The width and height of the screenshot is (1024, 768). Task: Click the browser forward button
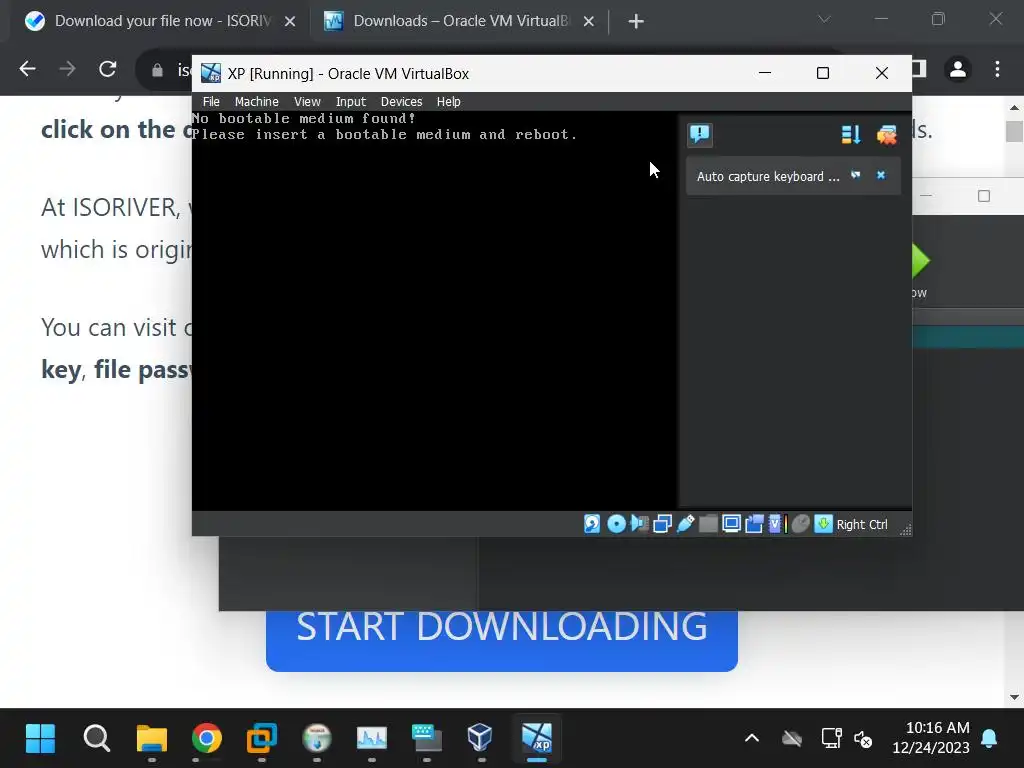click(x=67, y=69)
